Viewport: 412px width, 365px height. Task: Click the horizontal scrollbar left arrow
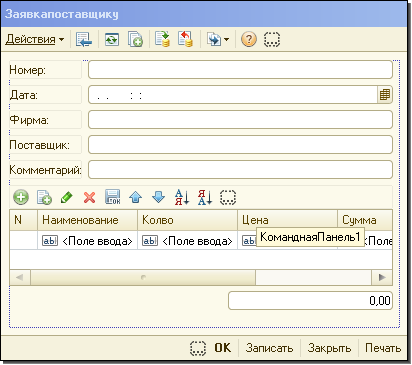20,277
